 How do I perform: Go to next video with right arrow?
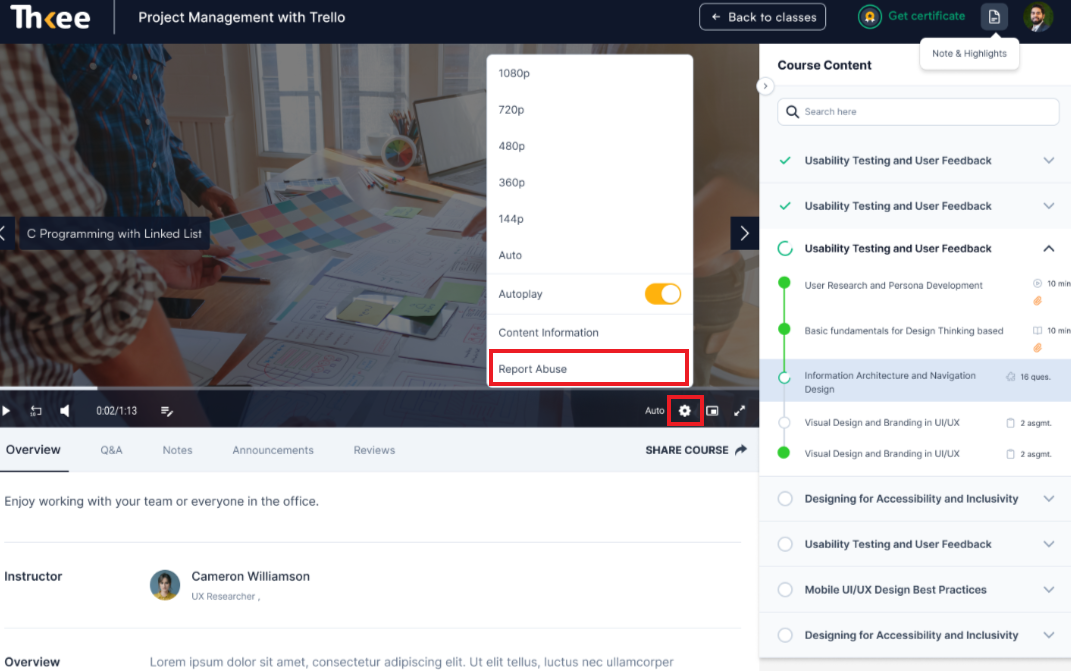745,233
